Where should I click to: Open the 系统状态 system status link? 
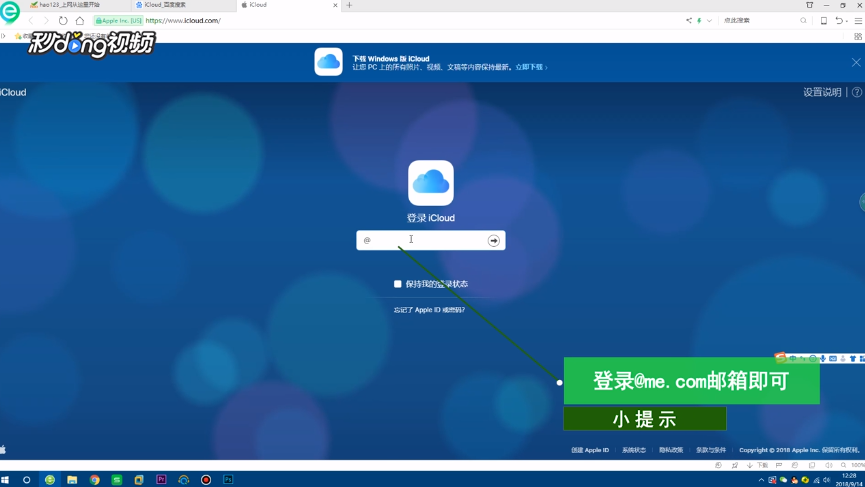point(634,450)
